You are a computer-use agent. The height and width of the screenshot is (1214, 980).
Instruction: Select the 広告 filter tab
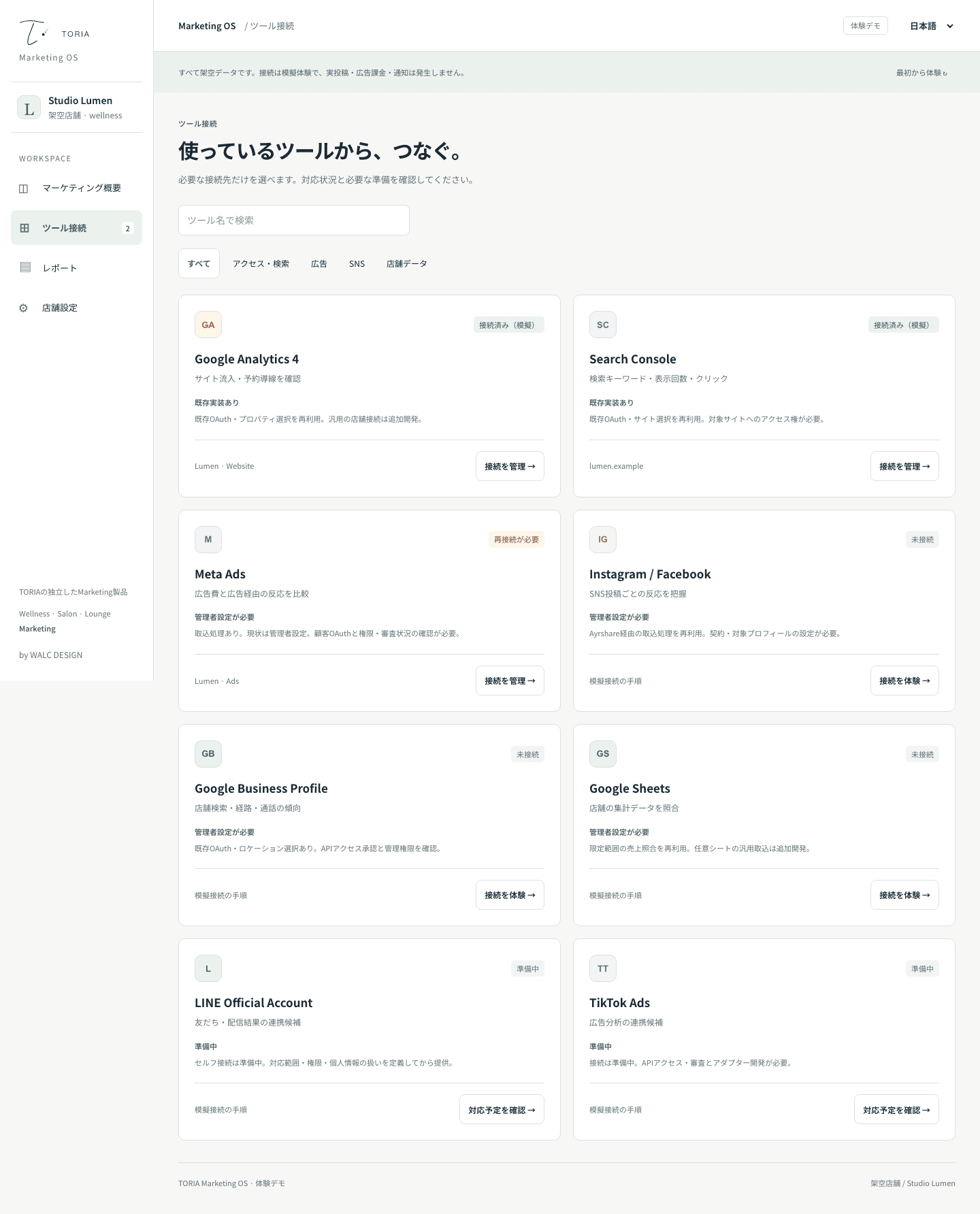(319, 263)
